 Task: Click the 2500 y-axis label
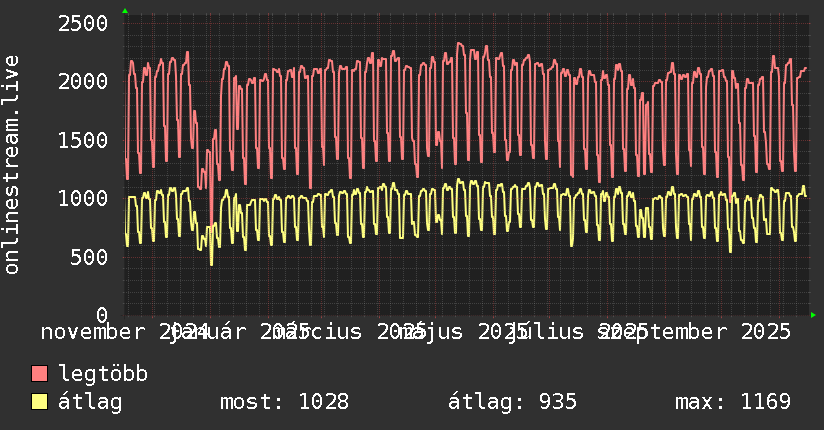(83, 23)
